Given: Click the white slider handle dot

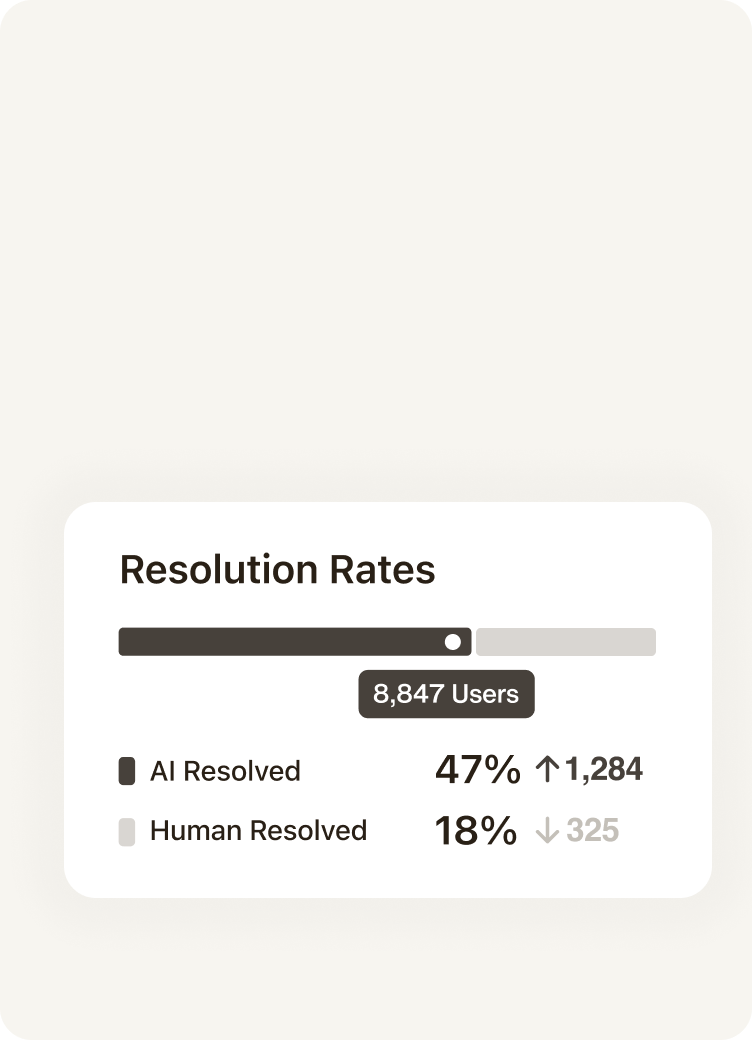Looking at the screenshot, I should click(453, 642).
